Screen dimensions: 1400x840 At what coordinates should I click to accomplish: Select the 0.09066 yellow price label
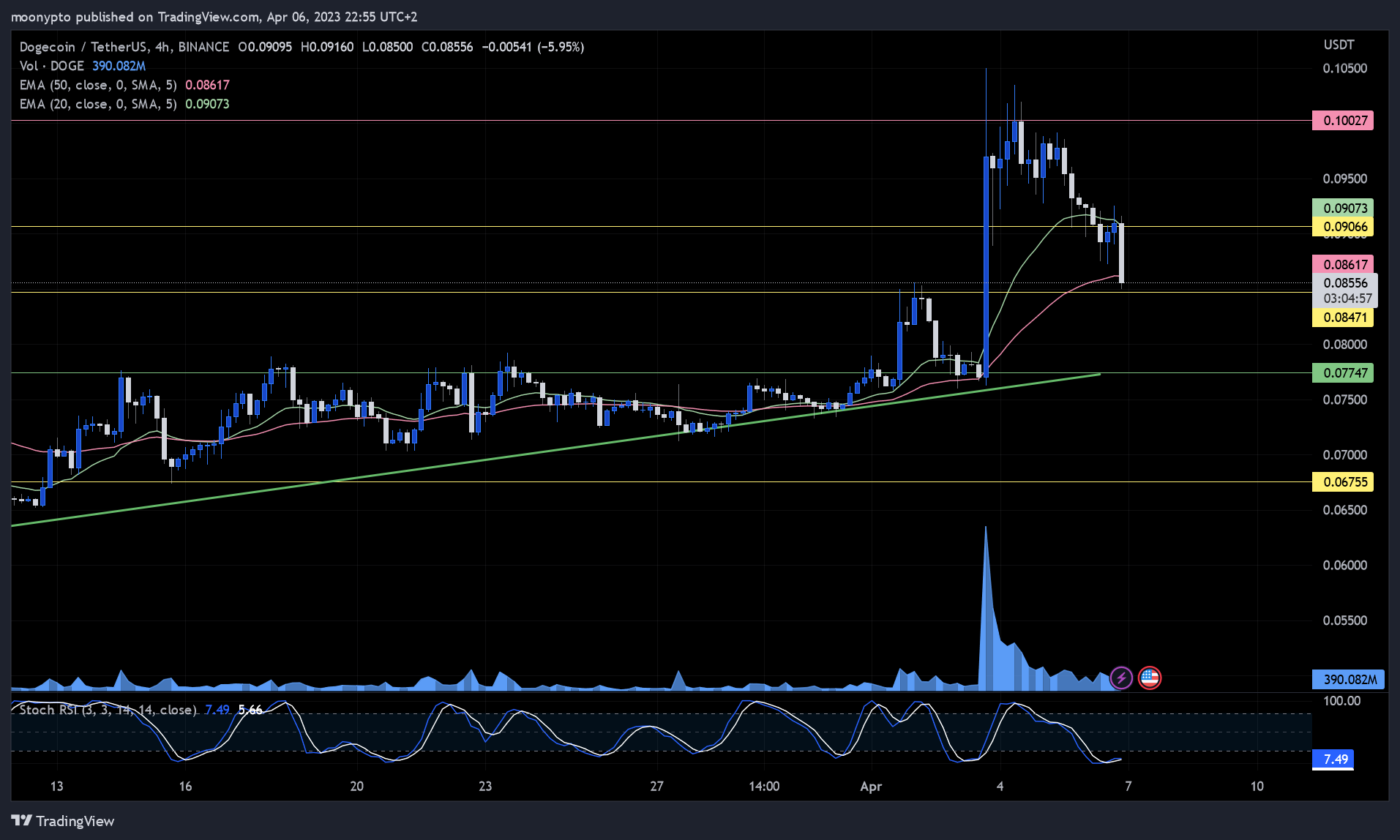coord(1343,227)
